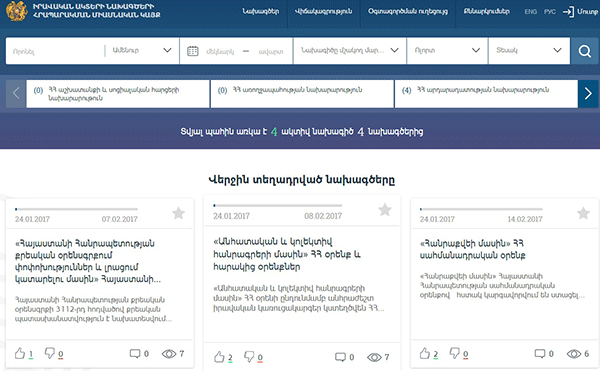Click progress bar on draft ending 07.02.2017
This screenshot has width=600, height=371.
76,209
